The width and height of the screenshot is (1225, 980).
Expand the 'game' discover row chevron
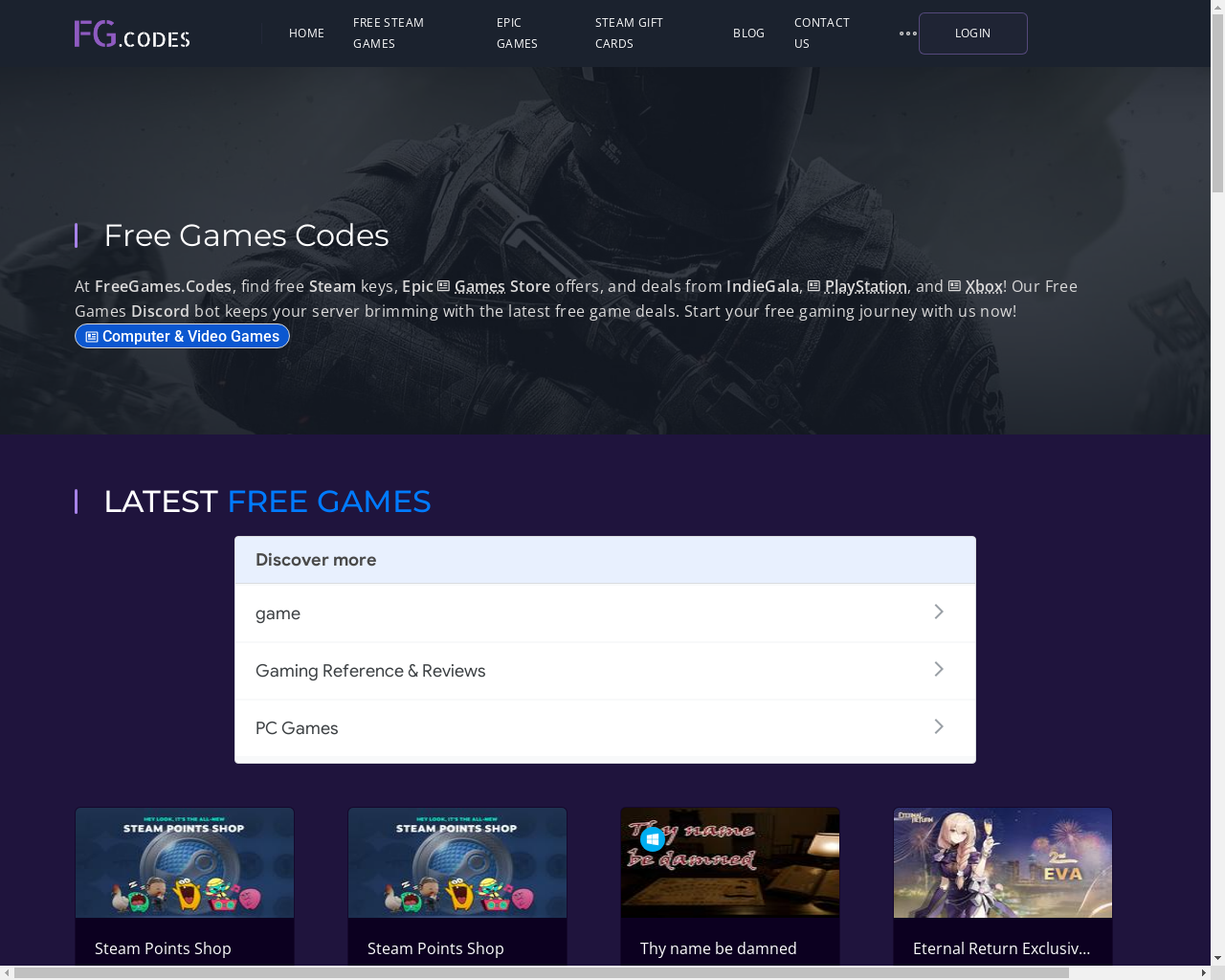click(x=939, y=612)
